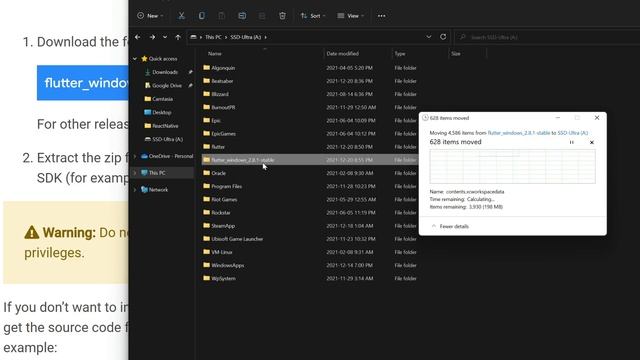Screen dimensions: 640x360
Task: Open Downloads in Quick access
Action: [x=165, y=72]
